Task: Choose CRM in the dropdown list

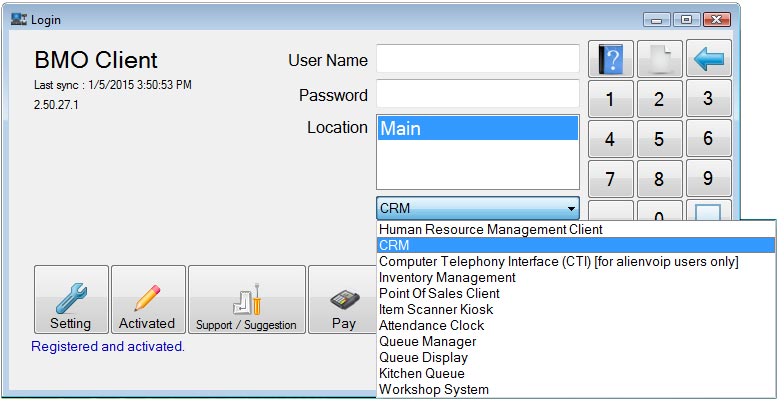Action: pos(576,246)
